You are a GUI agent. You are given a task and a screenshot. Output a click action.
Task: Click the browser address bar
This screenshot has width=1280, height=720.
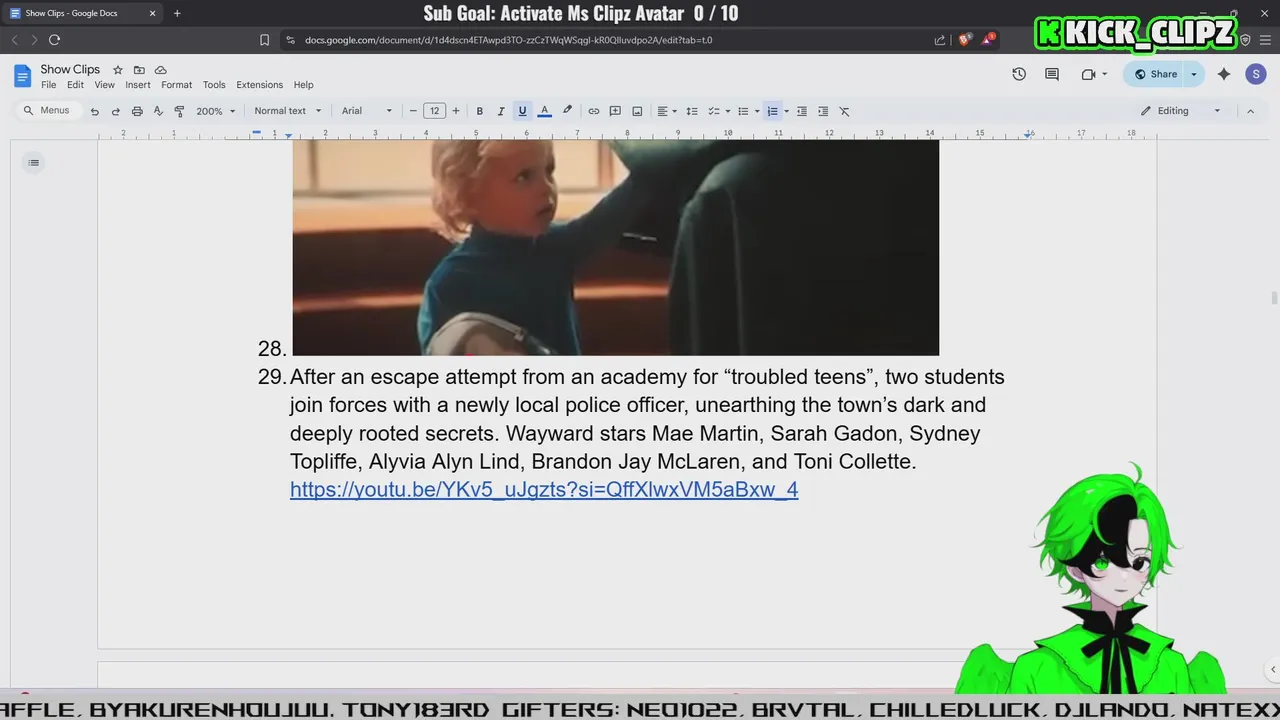tap(600, 40)
